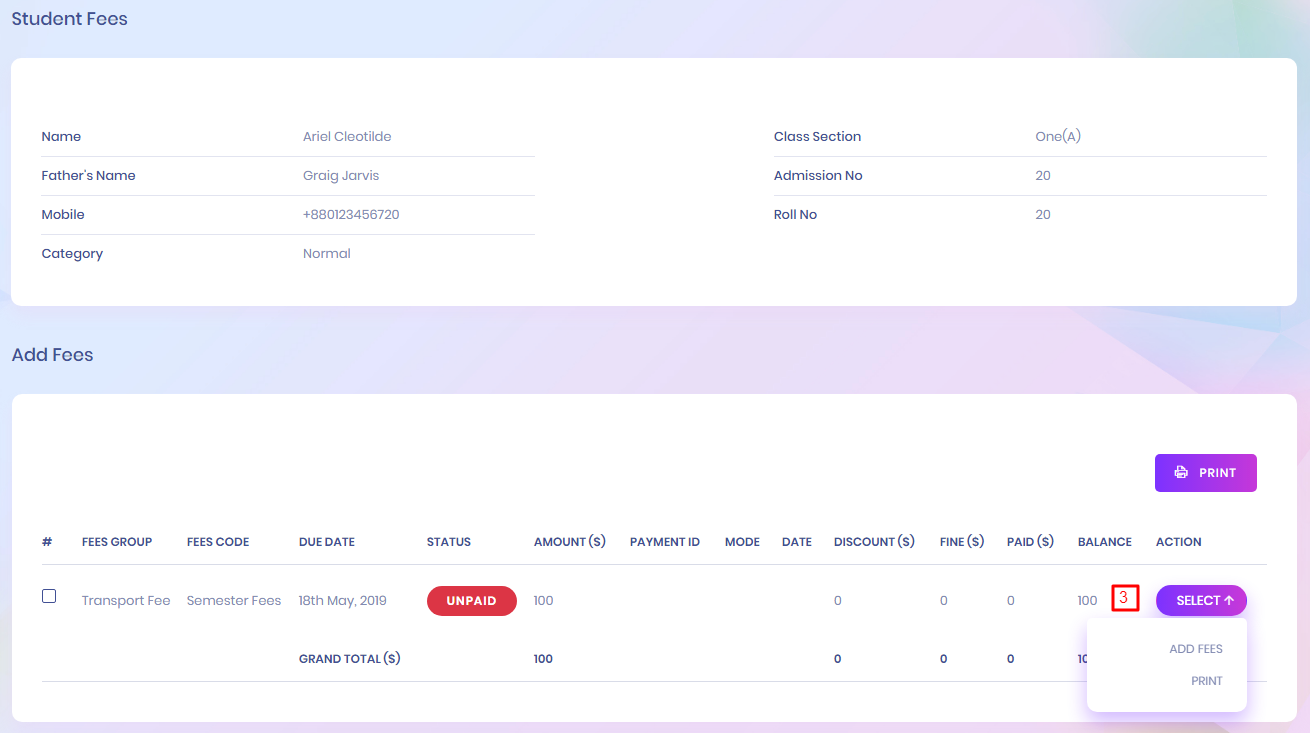Click the GRAND TOTAL ($) label
The height and width of the screenshot is (733, 1310).
click(349, 659)
